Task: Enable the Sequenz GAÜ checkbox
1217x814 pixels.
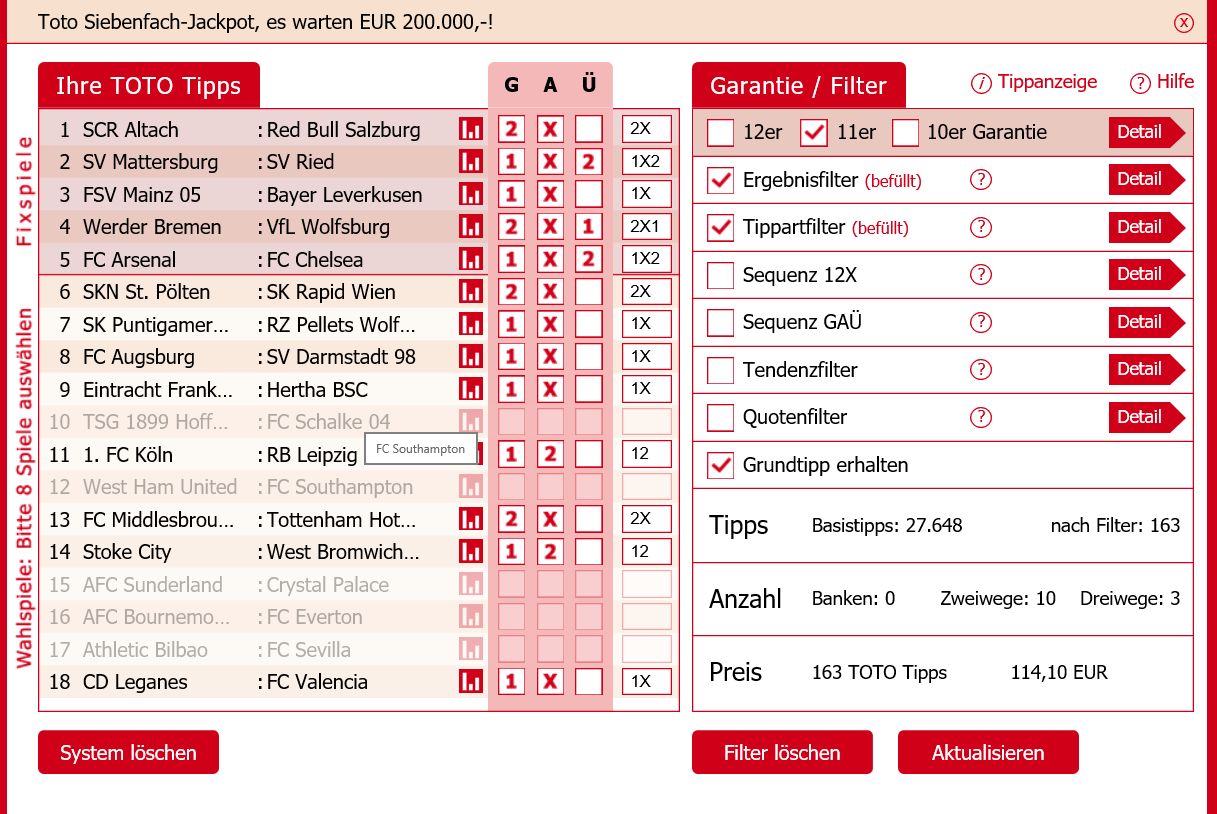Action: (x=720, y=322)
